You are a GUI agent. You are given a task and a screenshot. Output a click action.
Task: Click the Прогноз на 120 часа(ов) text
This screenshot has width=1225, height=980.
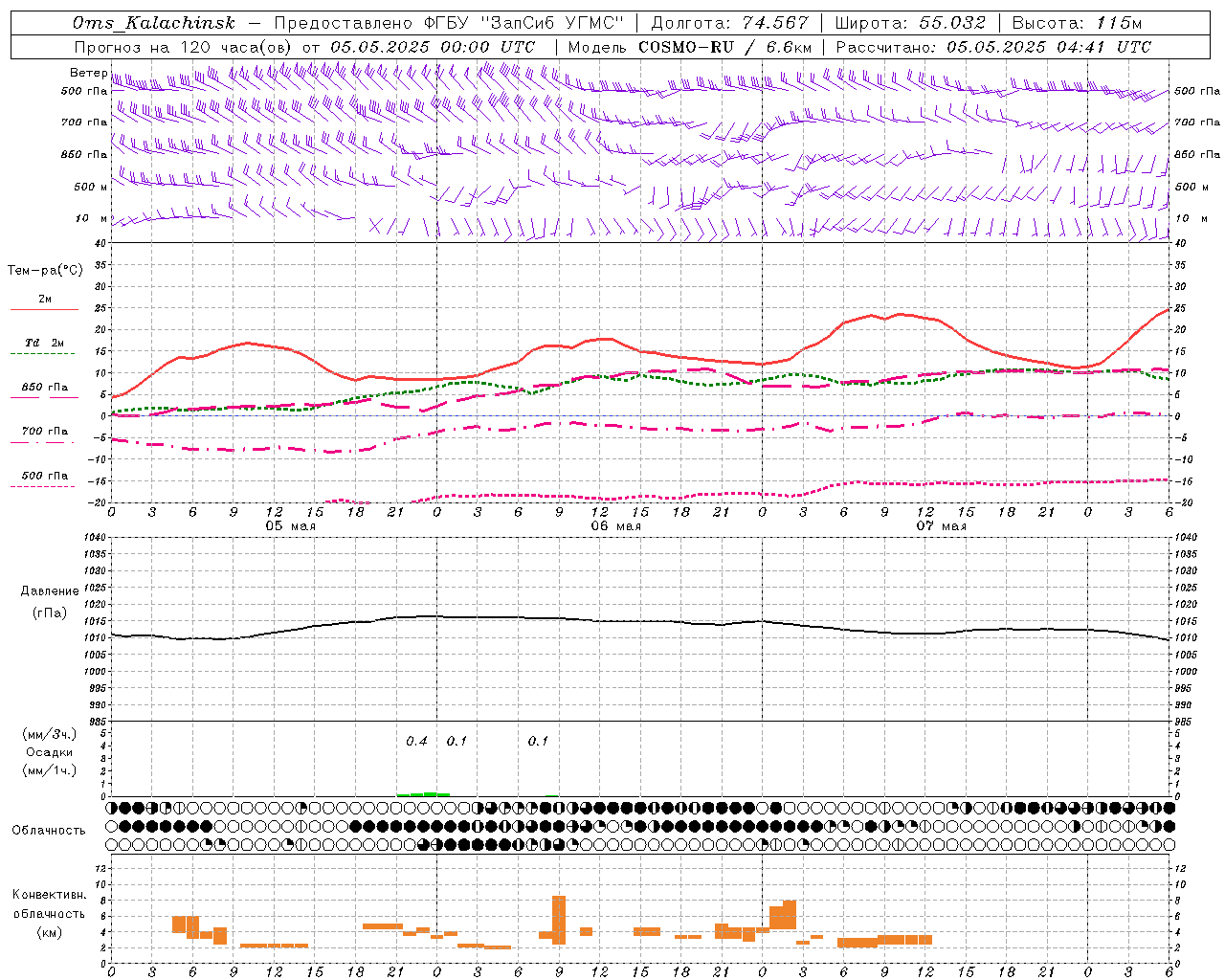click(x=184, y=47)
